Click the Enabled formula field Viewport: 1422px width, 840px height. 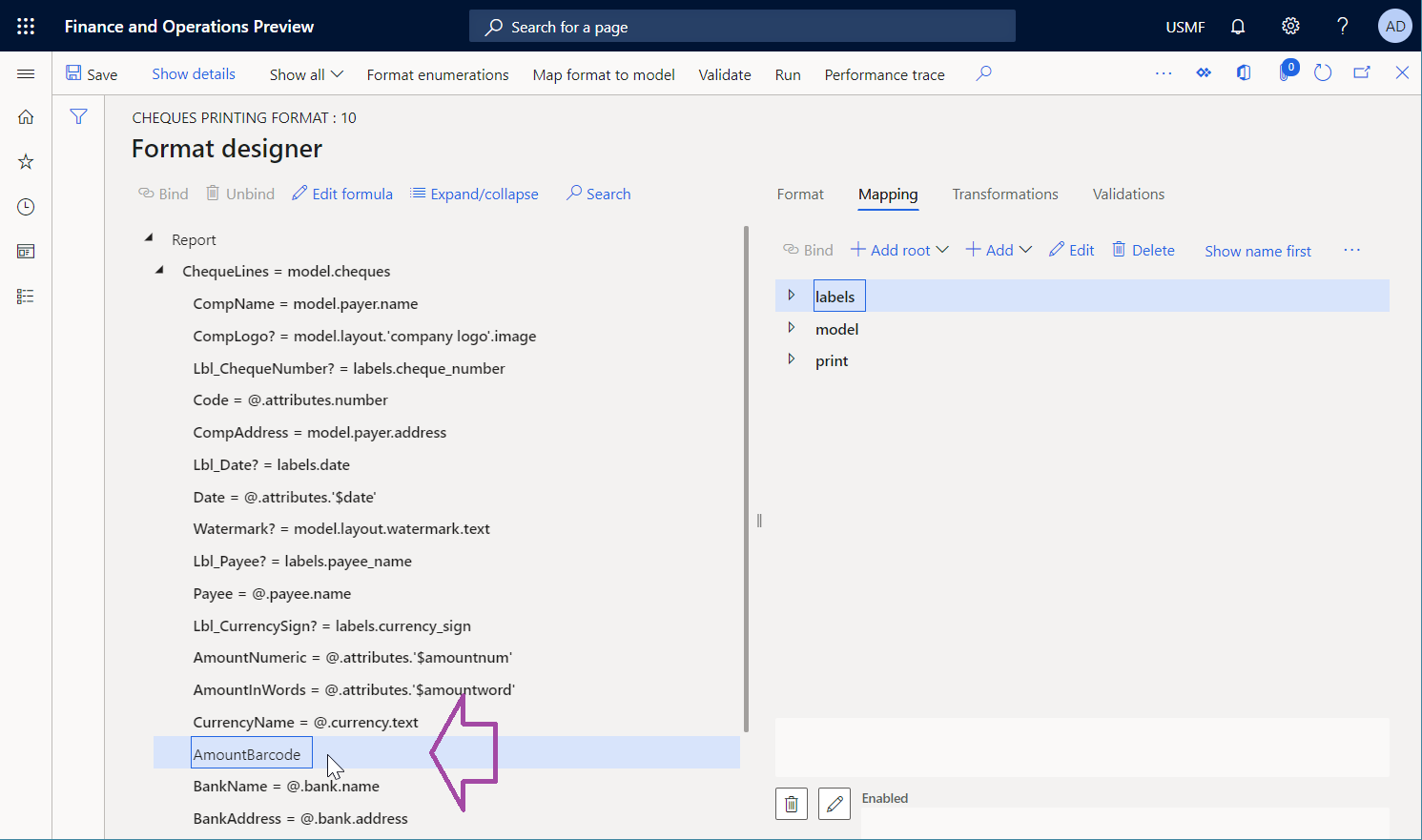click(1124, 824)
